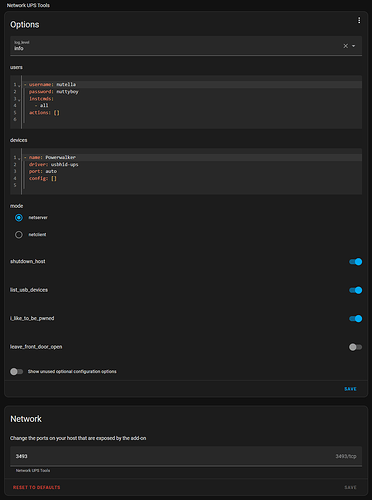Screen dimensions: 372x500
Task: Click Reset to Defaults in Network
Action: [x=37, y=487]
